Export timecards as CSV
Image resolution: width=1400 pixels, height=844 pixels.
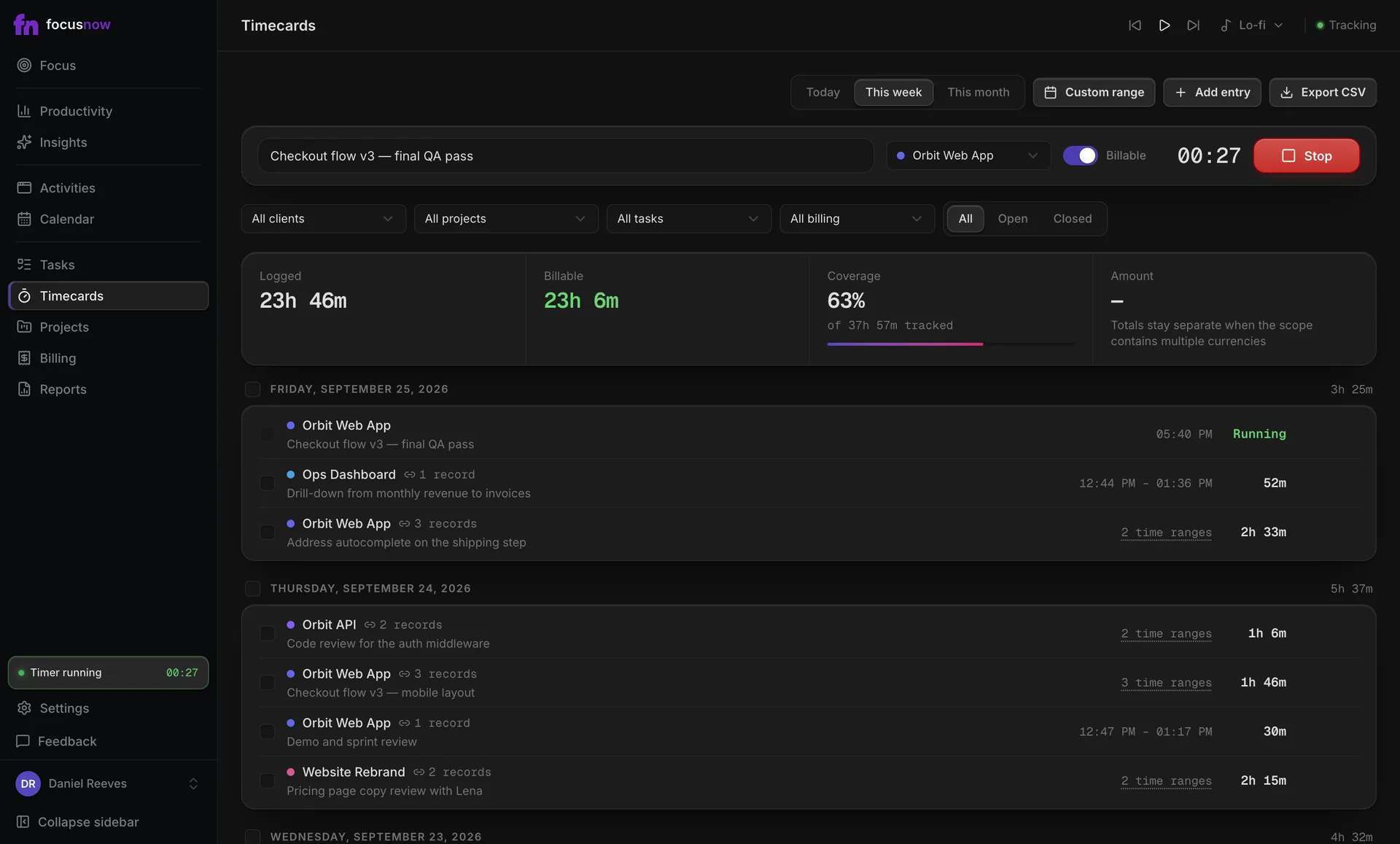[1323, 92]
